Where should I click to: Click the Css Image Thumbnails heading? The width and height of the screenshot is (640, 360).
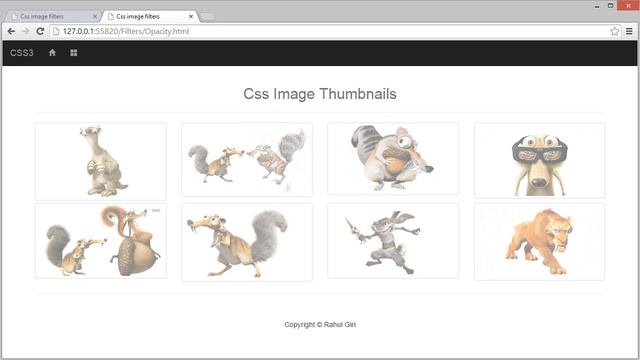click(320, 94)
